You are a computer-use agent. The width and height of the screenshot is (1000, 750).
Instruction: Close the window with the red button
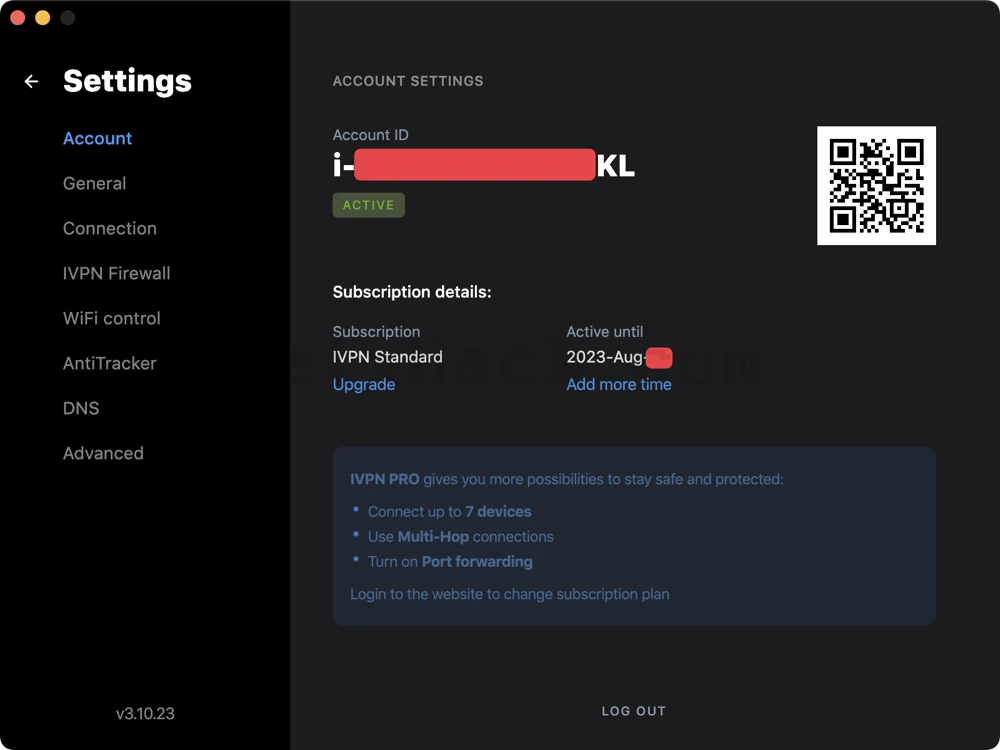[18, 18]
